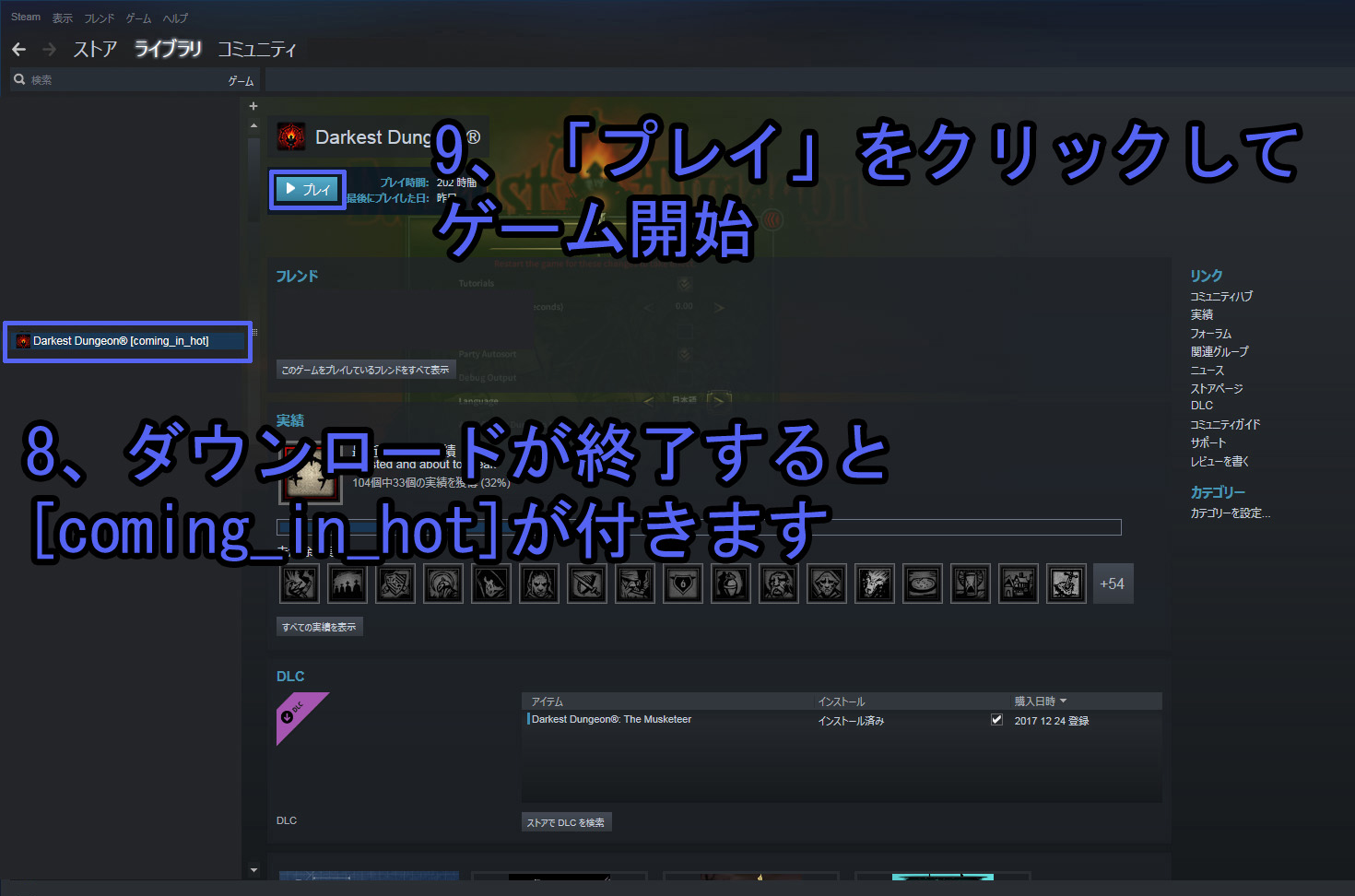Viewport: 1355px width, 896px height.
Task: Open the first achievement badge icon
Action: tap(300, 584)
